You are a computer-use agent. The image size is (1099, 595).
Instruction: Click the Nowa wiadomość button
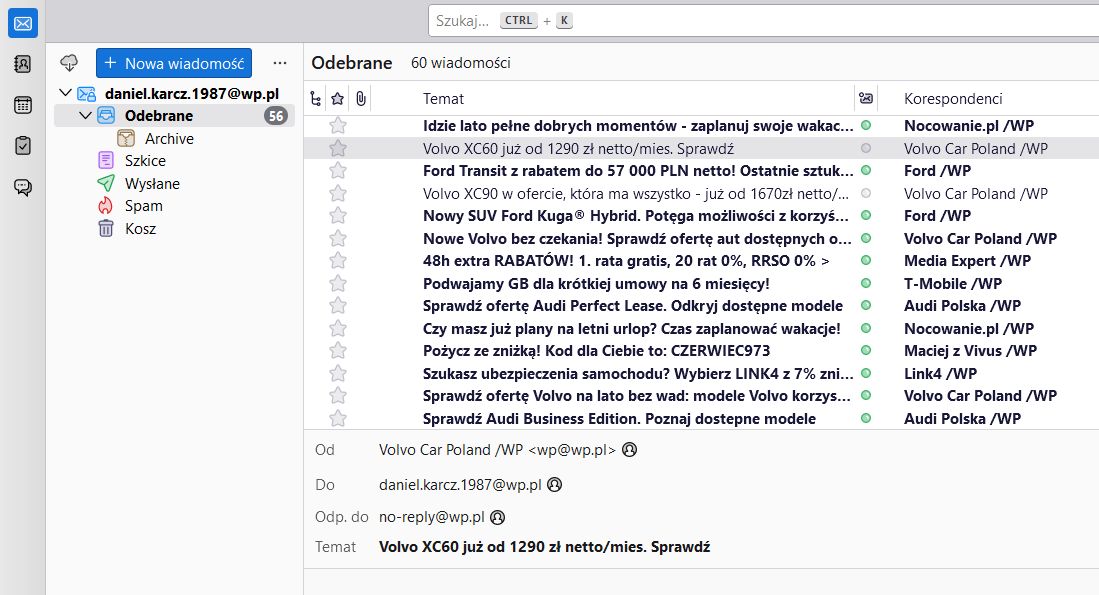coord(174,63)
